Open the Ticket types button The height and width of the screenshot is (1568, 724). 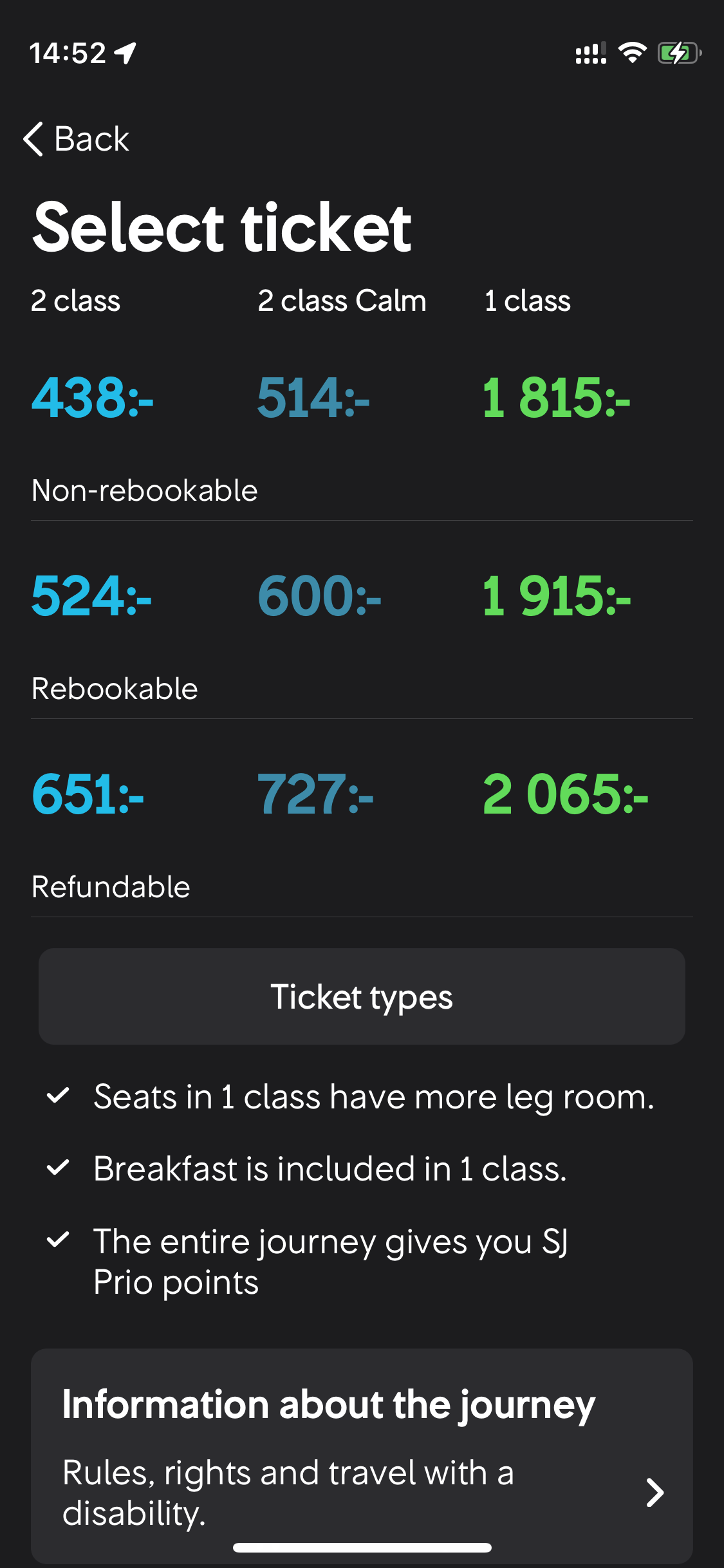click(362, 996)
